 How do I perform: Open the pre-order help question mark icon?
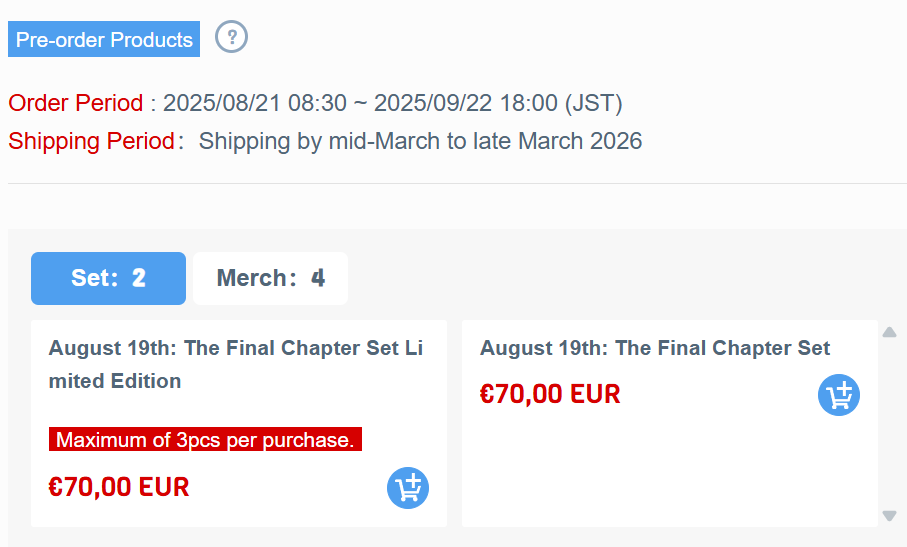231,37
